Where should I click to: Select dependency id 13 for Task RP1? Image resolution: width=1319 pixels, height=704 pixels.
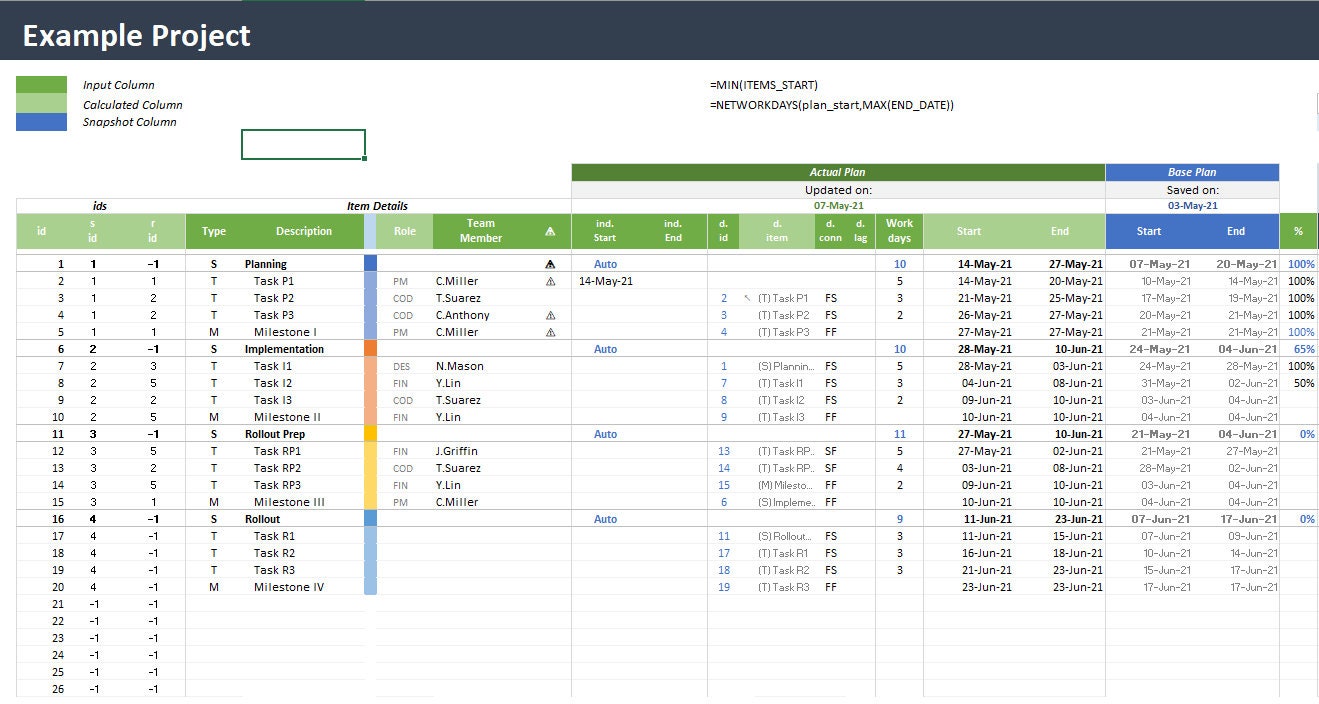point(723,451)
